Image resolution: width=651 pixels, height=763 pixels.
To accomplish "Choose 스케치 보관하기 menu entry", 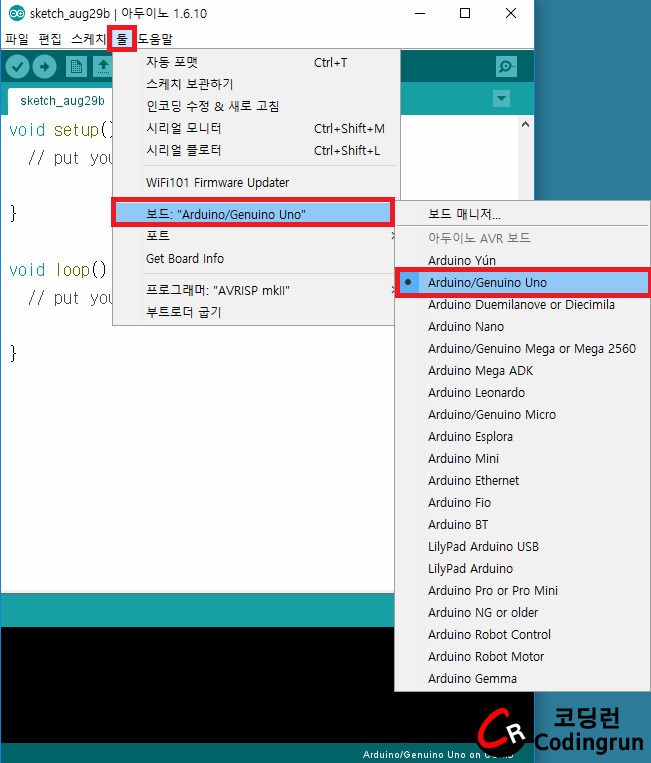I will coord(256,84).
